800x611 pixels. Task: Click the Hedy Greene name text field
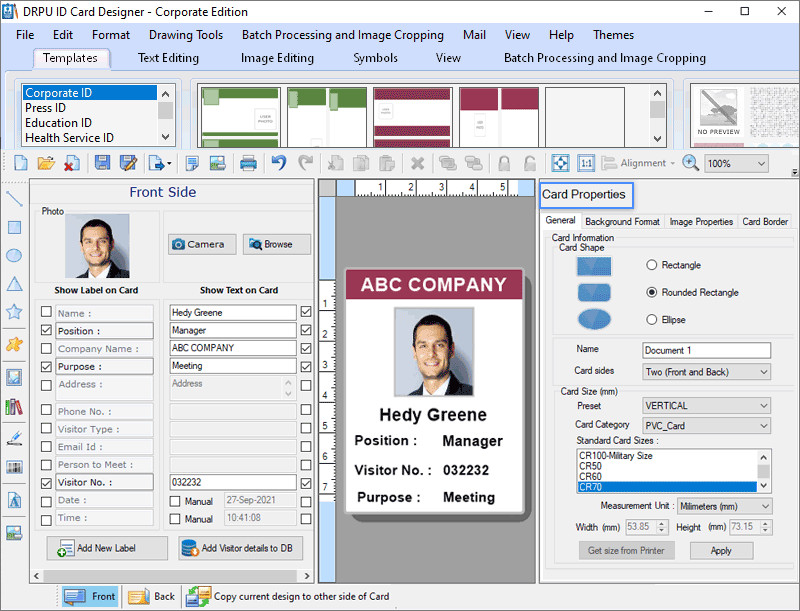pyautogui.click(x=233, y=312)
